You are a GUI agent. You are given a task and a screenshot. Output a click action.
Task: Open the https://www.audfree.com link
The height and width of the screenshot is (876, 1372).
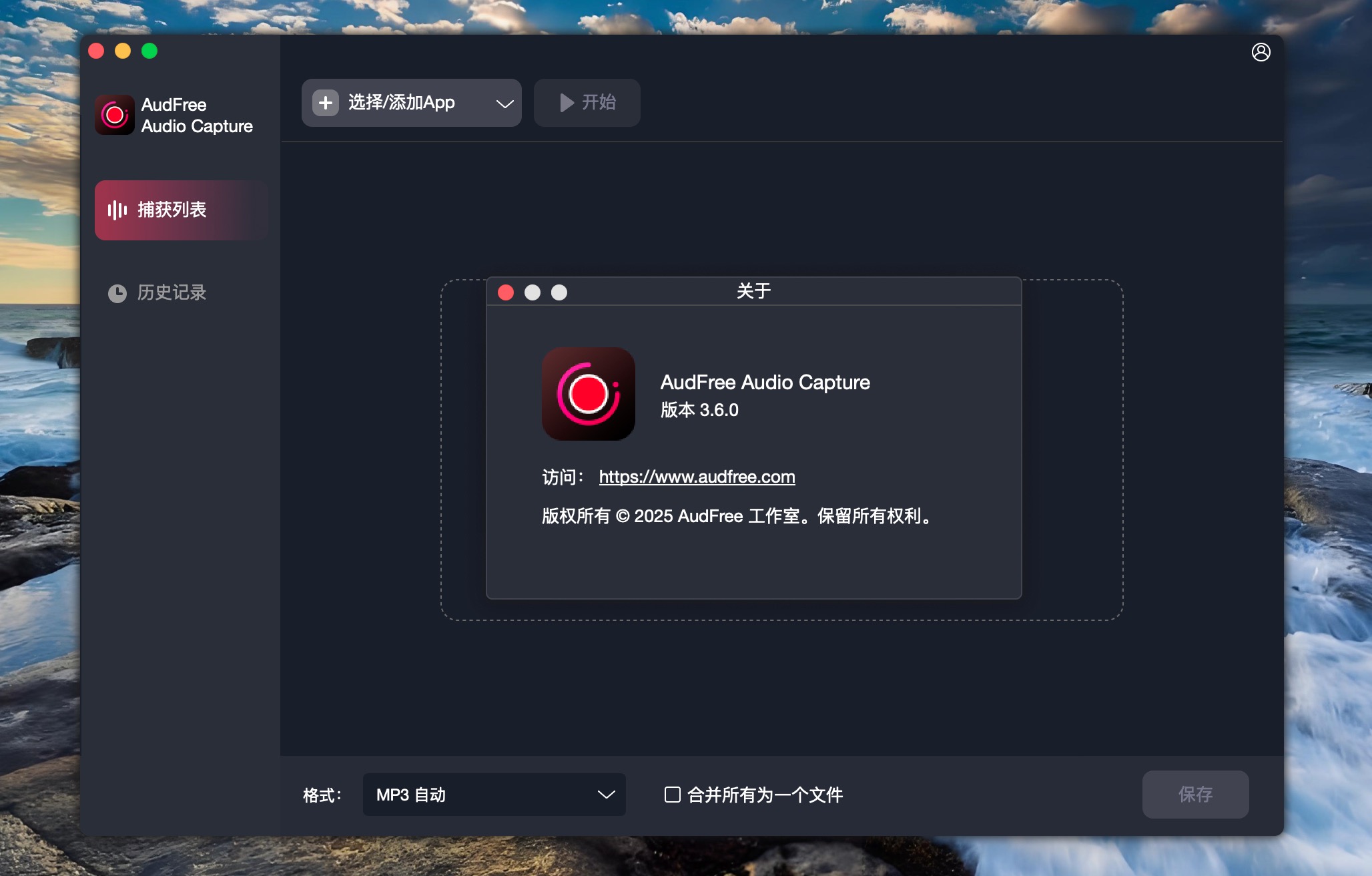click(697, 477)
